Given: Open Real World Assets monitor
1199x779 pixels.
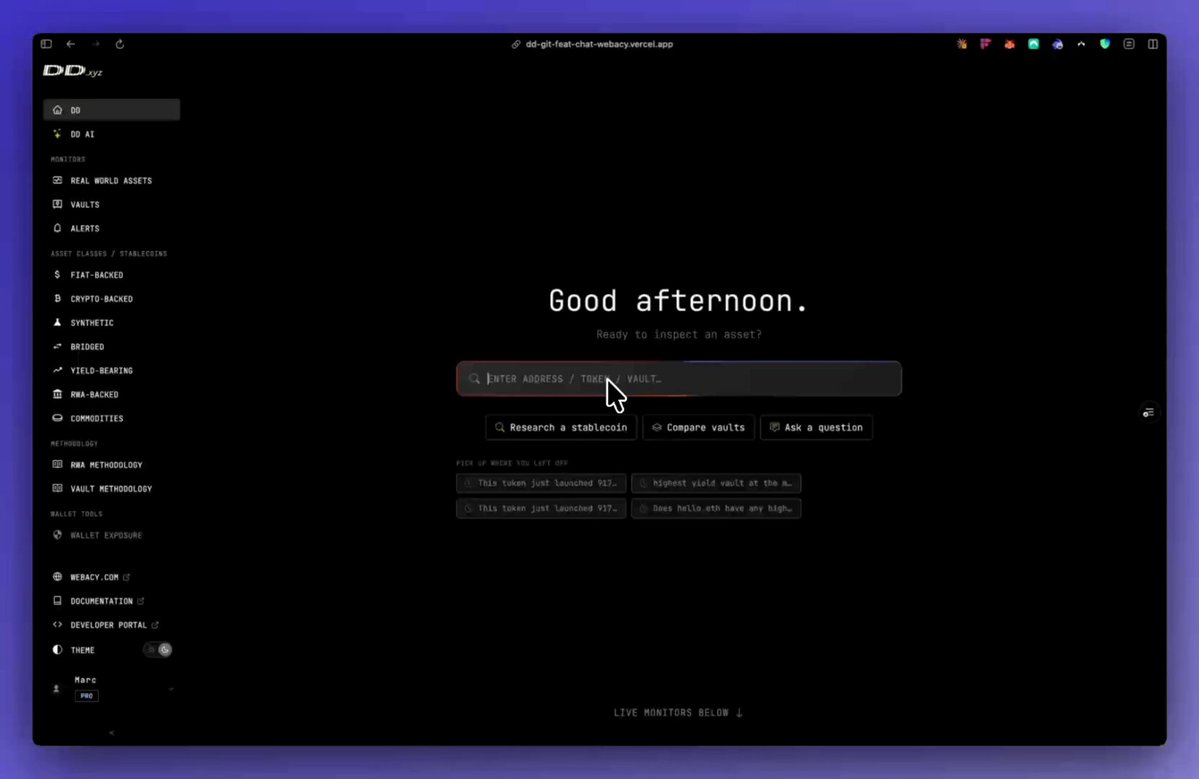Looking at the screenshot, I should 112,180.
